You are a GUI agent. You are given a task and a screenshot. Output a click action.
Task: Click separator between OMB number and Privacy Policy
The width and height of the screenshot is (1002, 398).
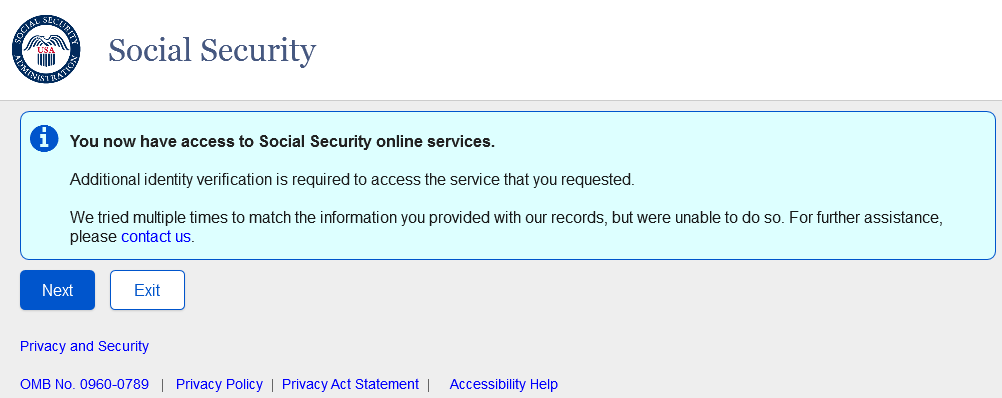pyautogui.click(x=162, y=385)
